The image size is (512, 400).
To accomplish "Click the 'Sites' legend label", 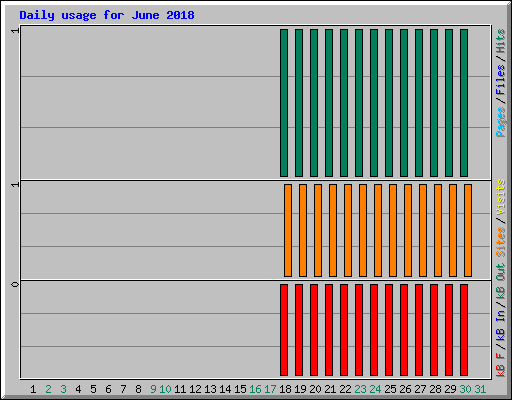I will coord(500,241).
